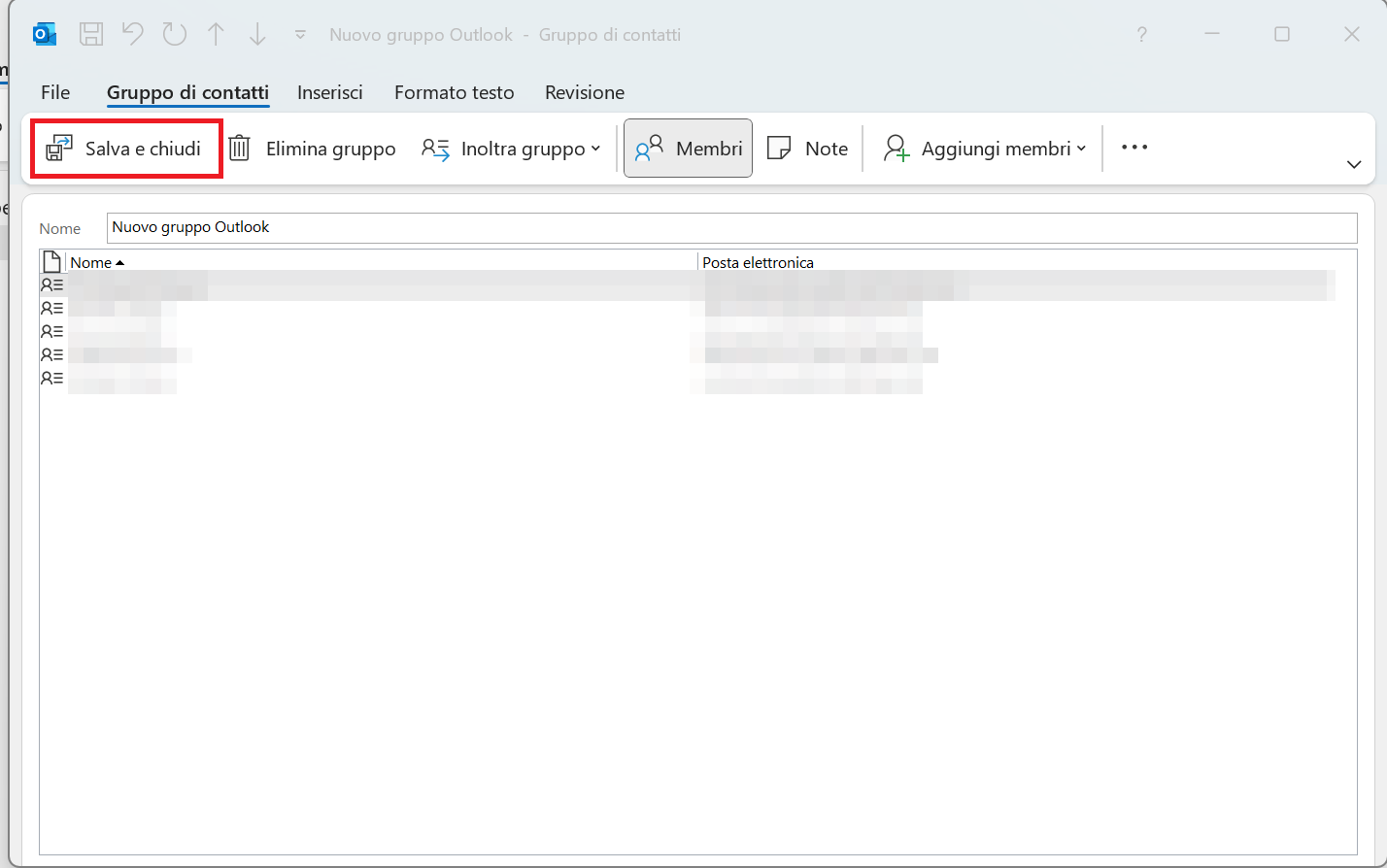This screenshot has height=868, width=1387.
Task: Redo the last action
Action: coord(175,35)
